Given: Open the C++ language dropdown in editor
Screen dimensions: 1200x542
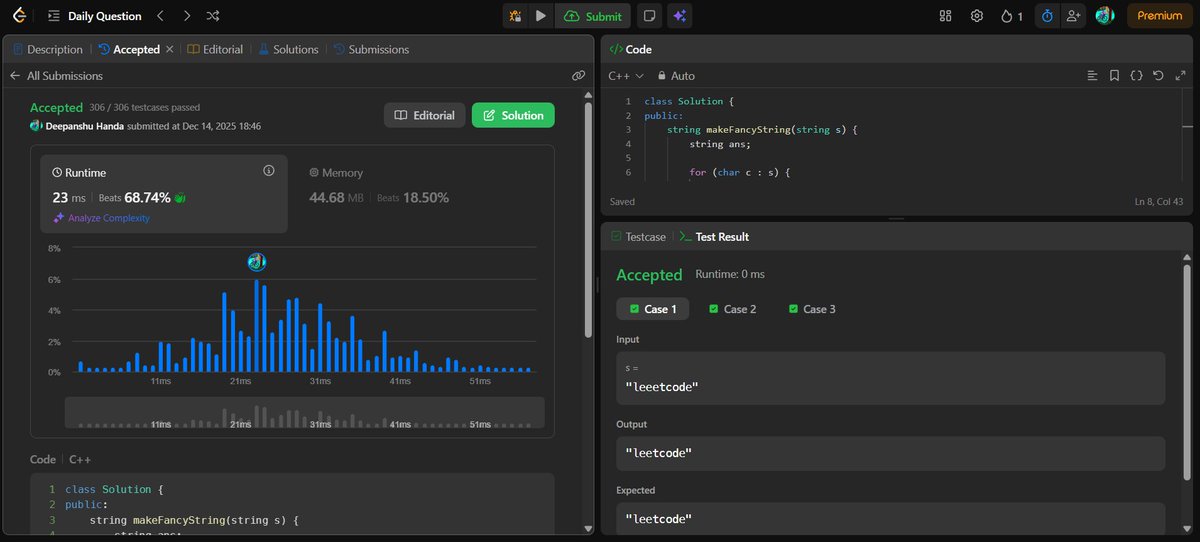Looking at the screenshot, I should (x=626, y=76).
